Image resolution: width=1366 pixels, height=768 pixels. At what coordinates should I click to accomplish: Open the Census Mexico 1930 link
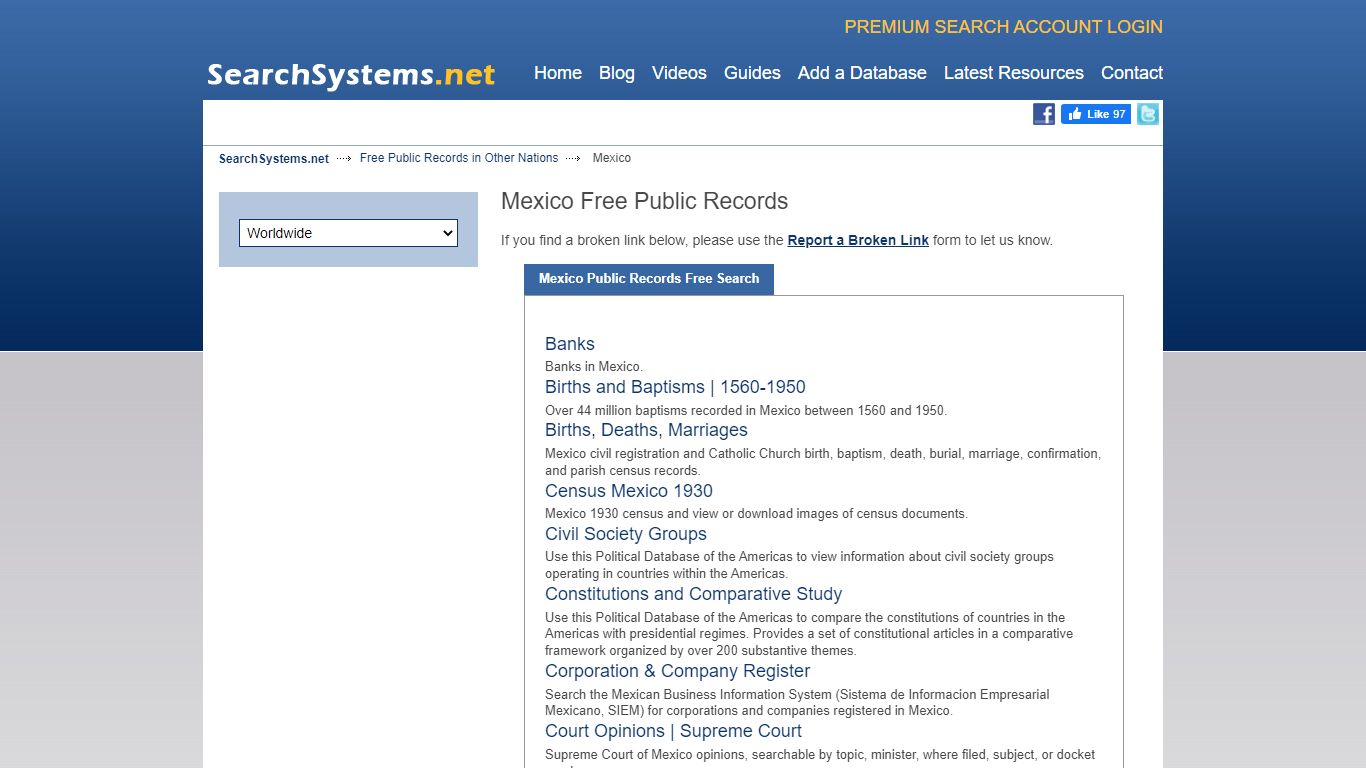click(x=629, y=491)
